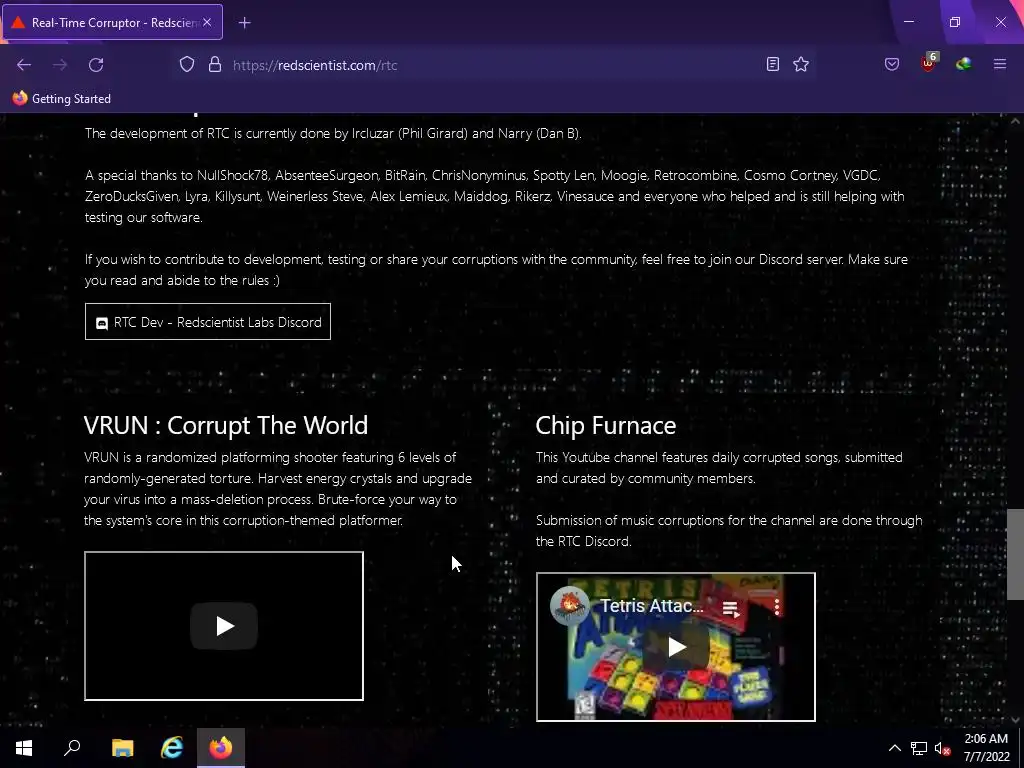Screen dimensions: 1024x768
Task: Show hidden system tray icons
Action: click(x=895, y=748)
